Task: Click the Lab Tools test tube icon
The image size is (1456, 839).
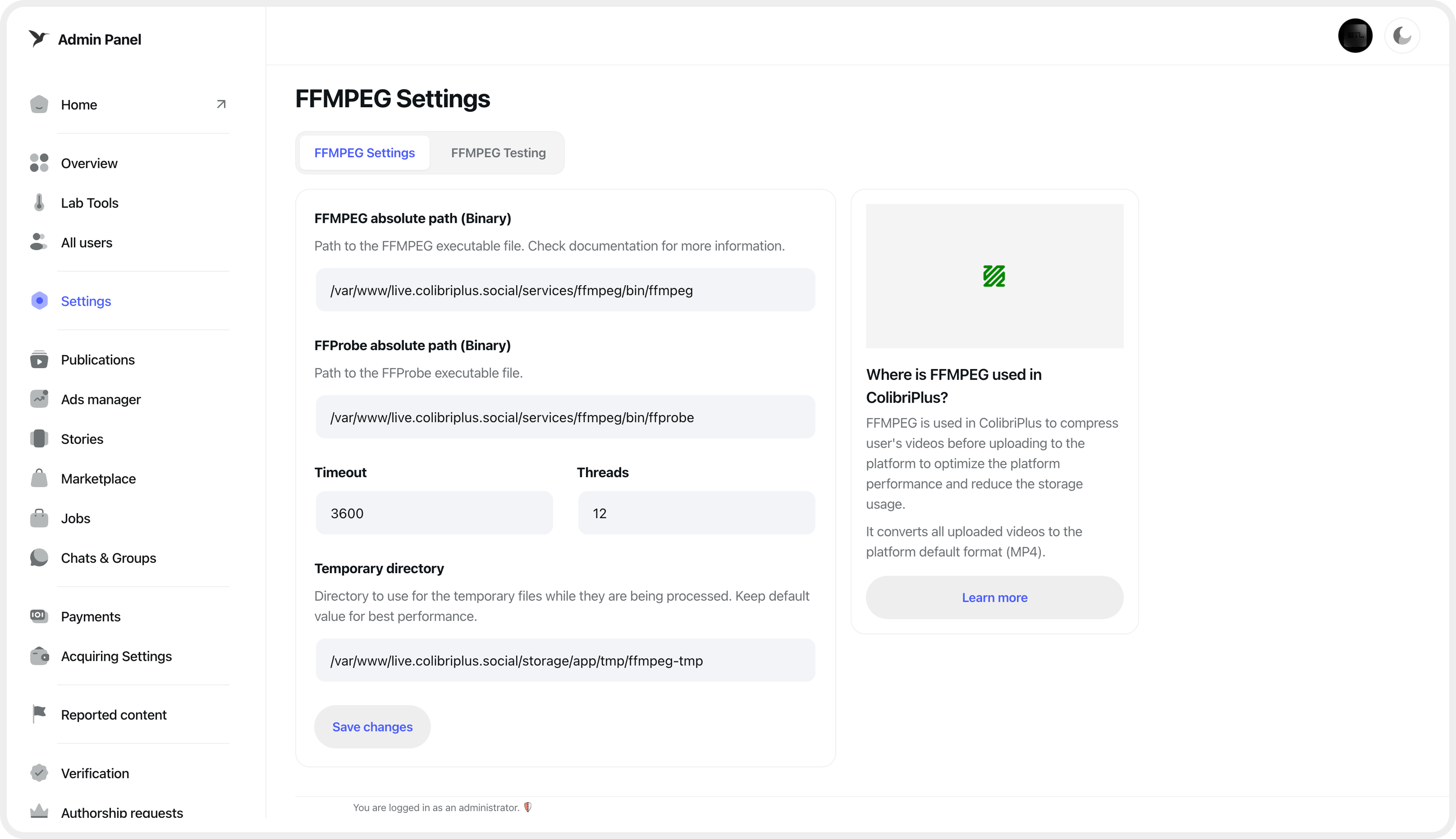Action: [x=39, y=203]
